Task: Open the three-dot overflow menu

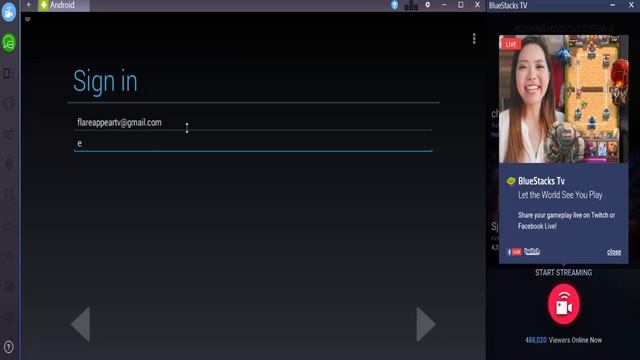Action: [x=474, y=38]
